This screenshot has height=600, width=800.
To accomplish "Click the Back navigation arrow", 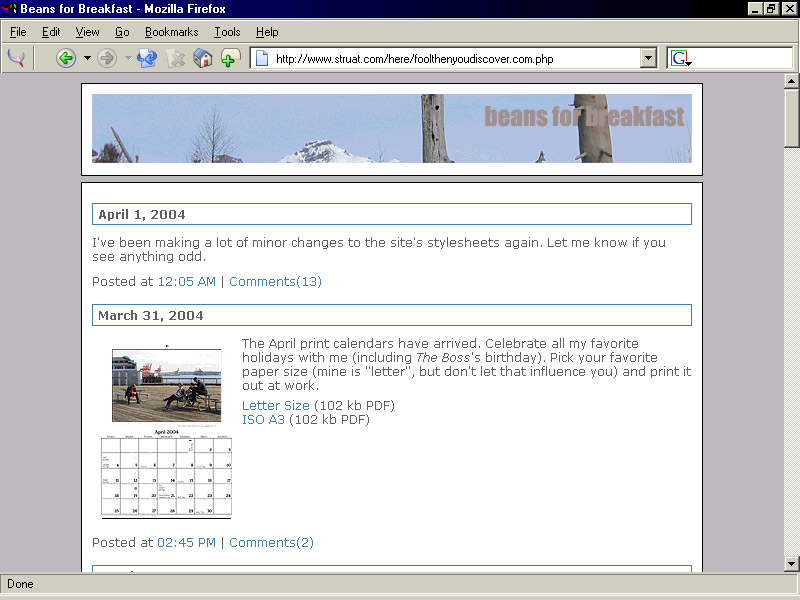I will point(66,58).
